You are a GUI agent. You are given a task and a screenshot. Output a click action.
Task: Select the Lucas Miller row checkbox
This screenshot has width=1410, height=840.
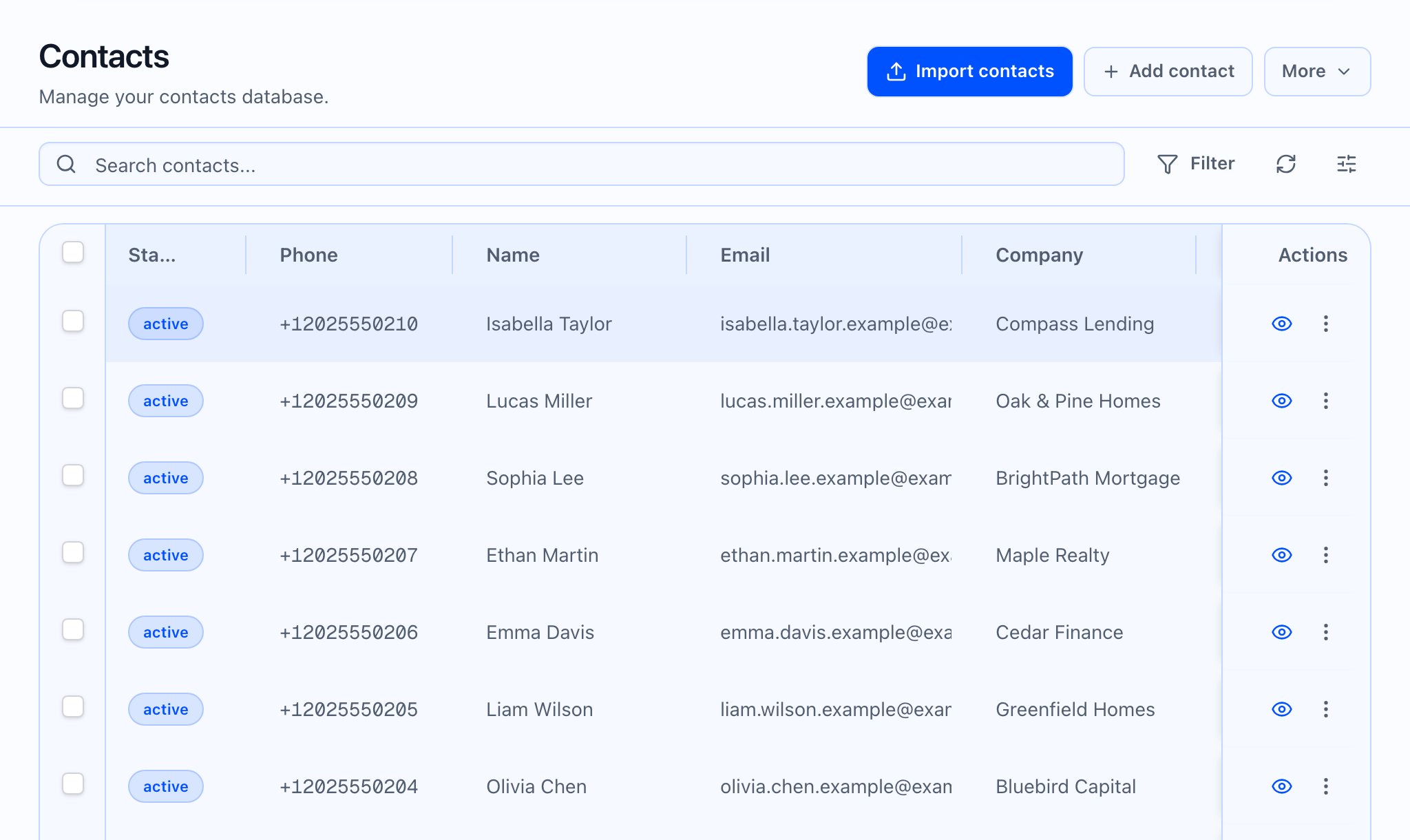click(73, 398)
